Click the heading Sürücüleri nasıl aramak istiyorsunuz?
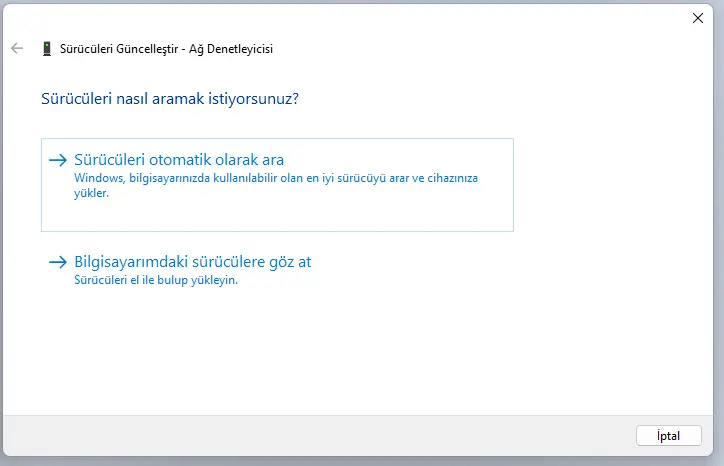 click(170, 98)
